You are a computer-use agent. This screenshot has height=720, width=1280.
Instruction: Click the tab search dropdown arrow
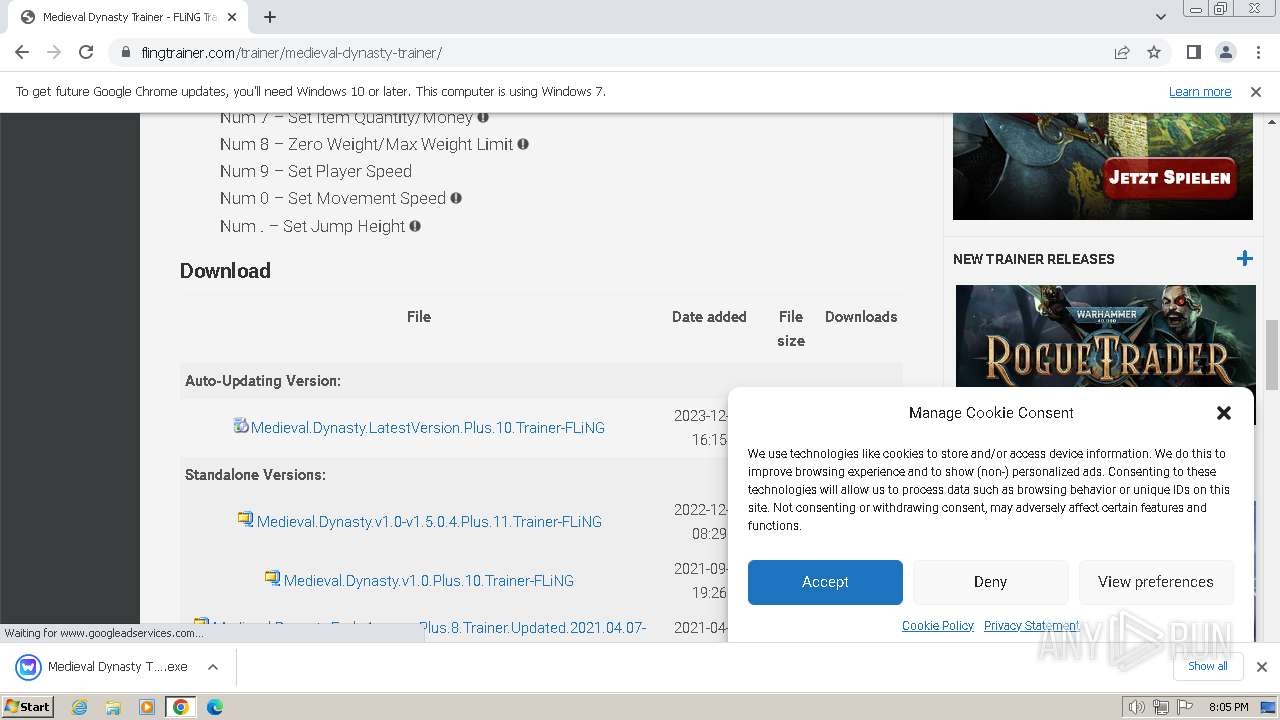point(1160,17)
